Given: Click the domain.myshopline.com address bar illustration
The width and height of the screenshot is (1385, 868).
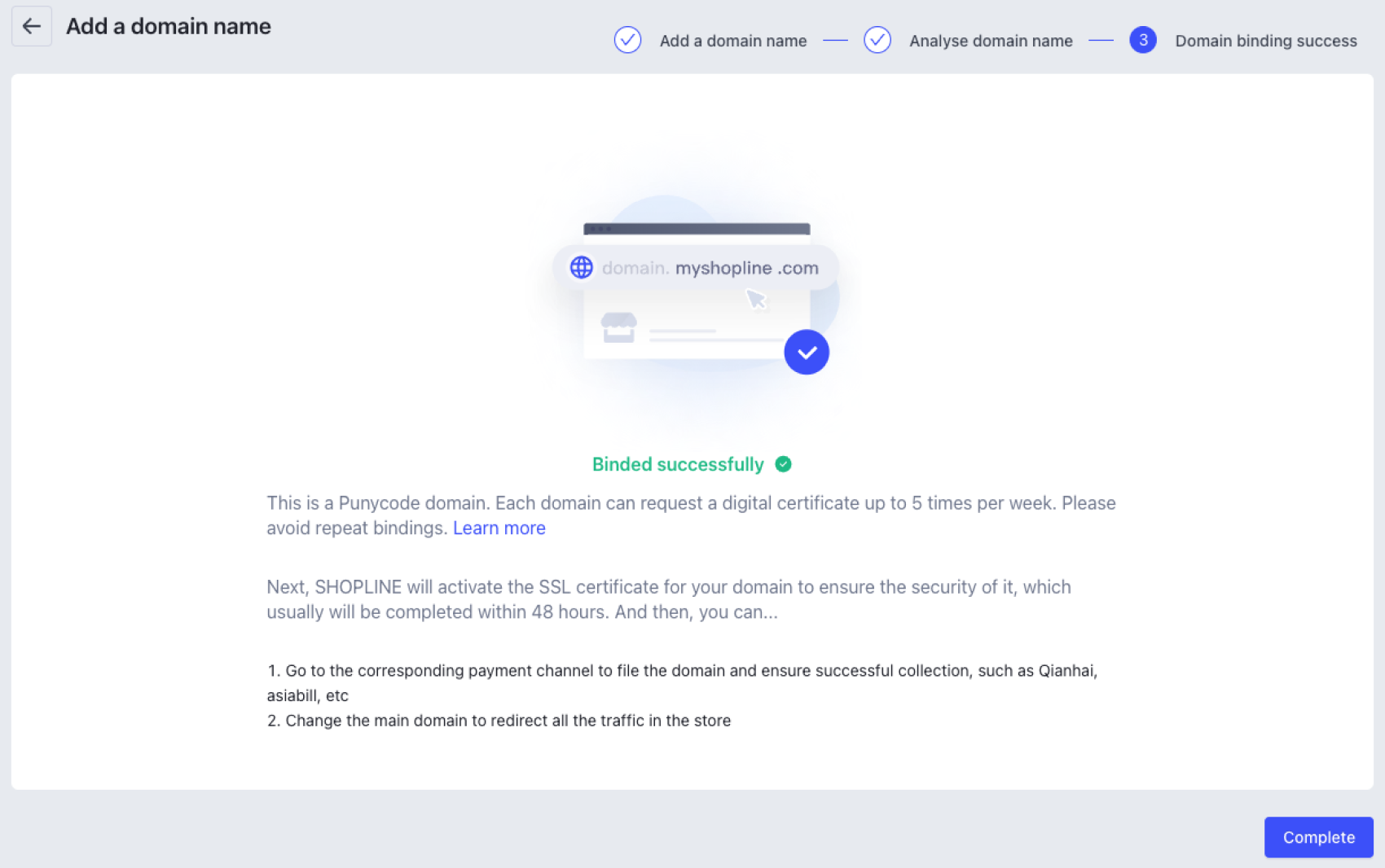Looking at the screenshot, I should [x=696, y=267].
